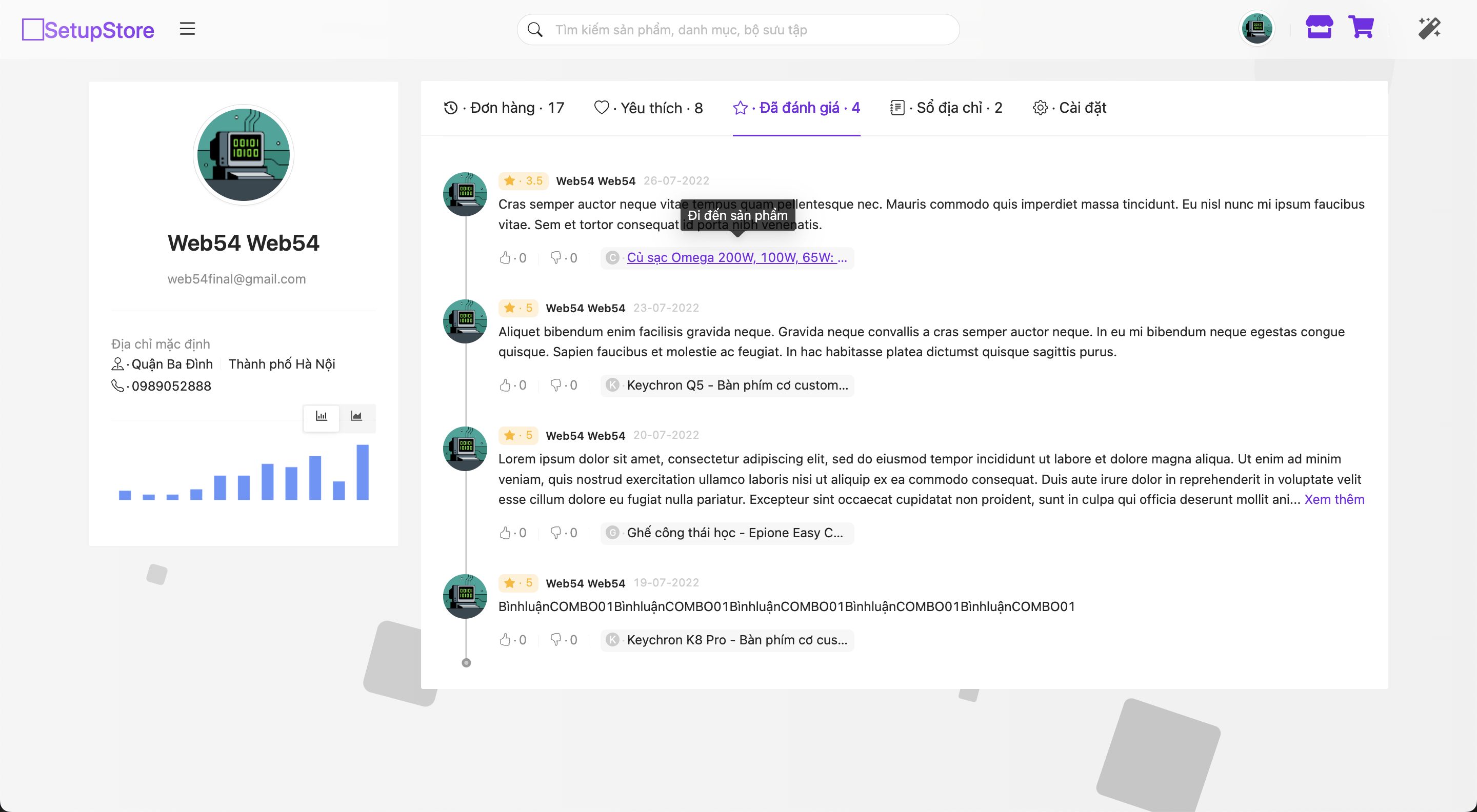Open the store icon in the header
The height and width of the screenshot is (812, 1477).
point(1319,28)
